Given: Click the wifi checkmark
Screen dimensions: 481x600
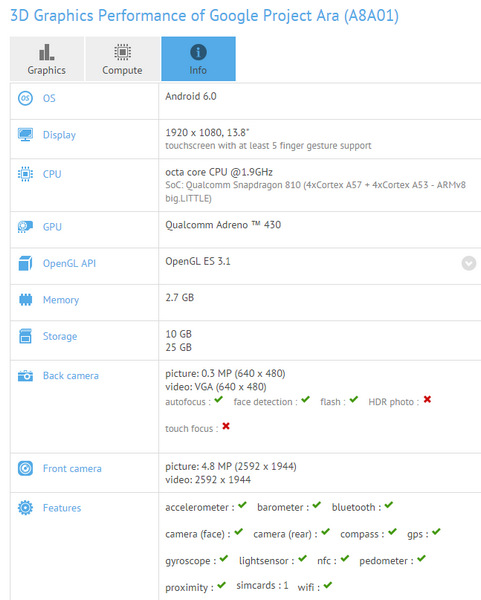Looking at the screenshot, I should pyautogui.click(x=328, y=585).
